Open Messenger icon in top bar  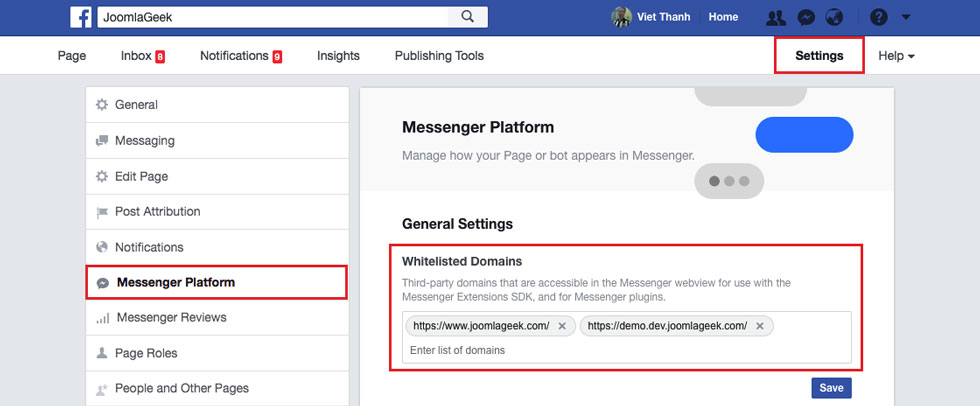click(x=806, y=18)
